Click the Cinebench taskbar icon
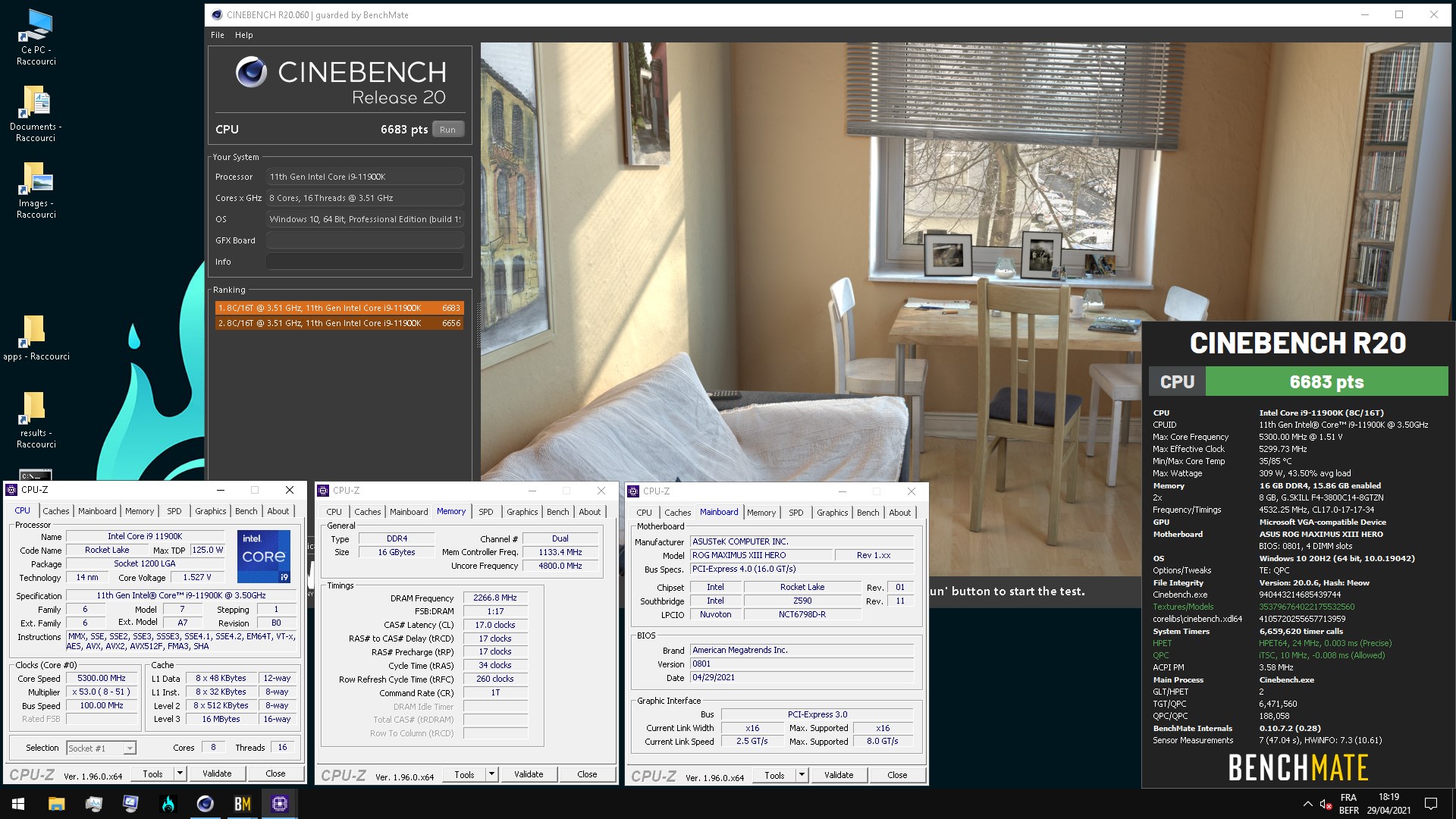This screenshot has width=1456, height=819. click(205, 804)
